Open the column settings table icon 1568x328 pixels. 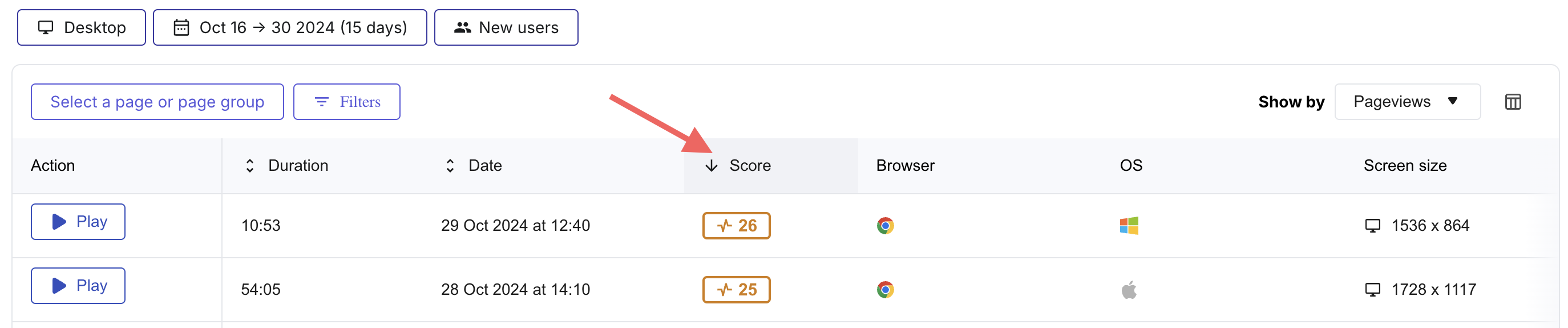(x=1513, y=102)
